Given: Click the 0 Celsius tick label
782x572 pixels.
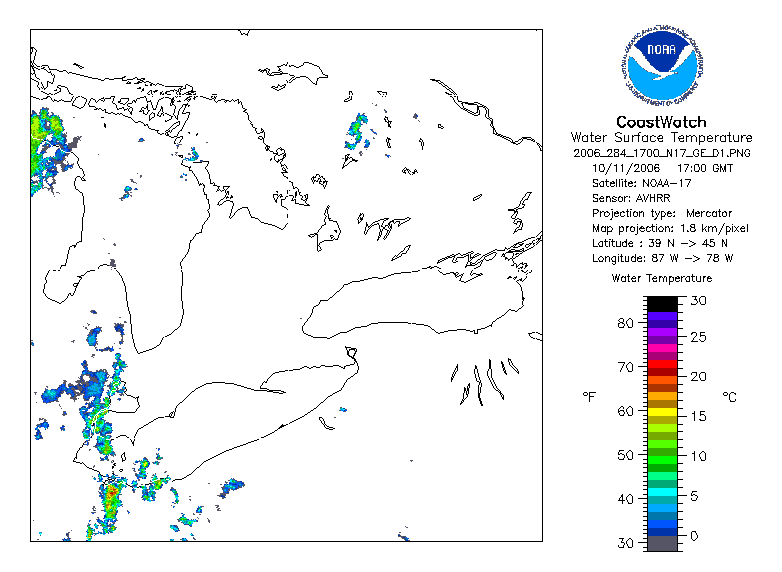Looking at the screenshot, I should 694,536.
